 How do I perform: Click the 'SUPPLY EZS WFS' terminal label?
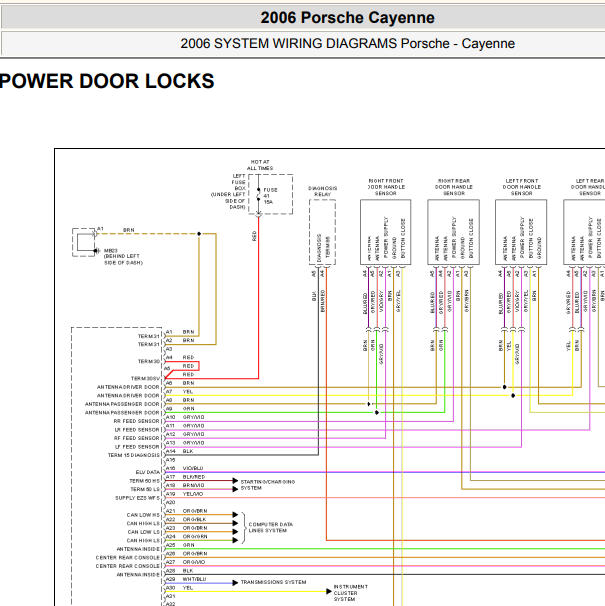click(x=137, y=498)
